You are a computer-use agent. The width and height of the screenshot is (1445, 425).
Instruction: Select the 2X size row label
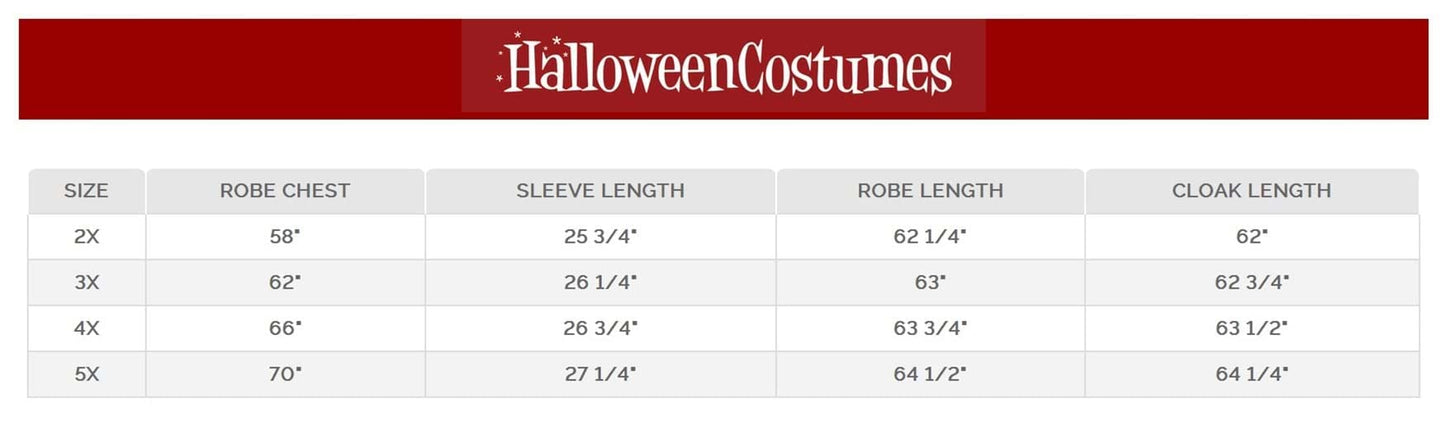[86, 237]
